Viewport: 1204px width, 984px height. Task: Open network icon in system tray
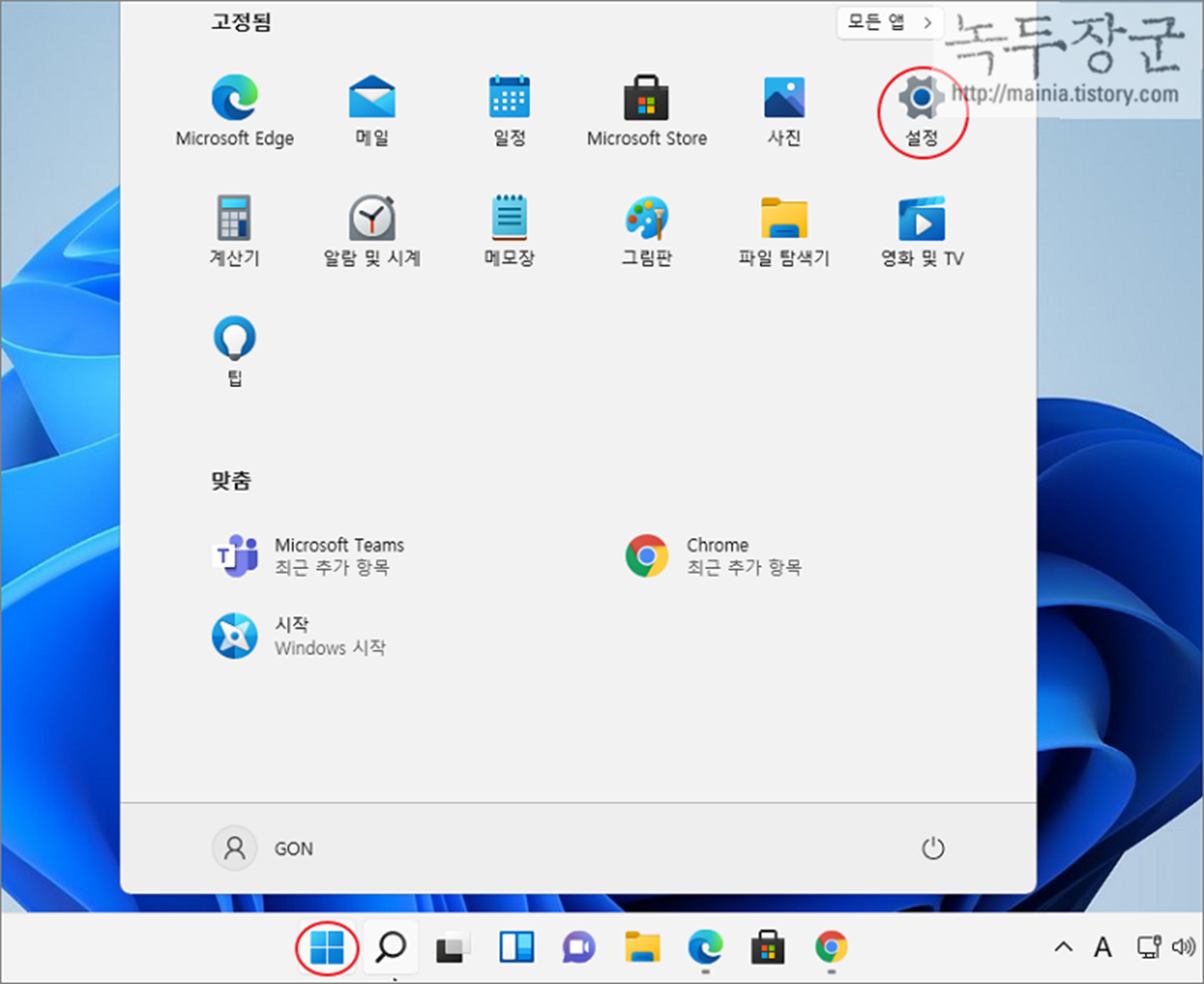tap(1149, 947)
